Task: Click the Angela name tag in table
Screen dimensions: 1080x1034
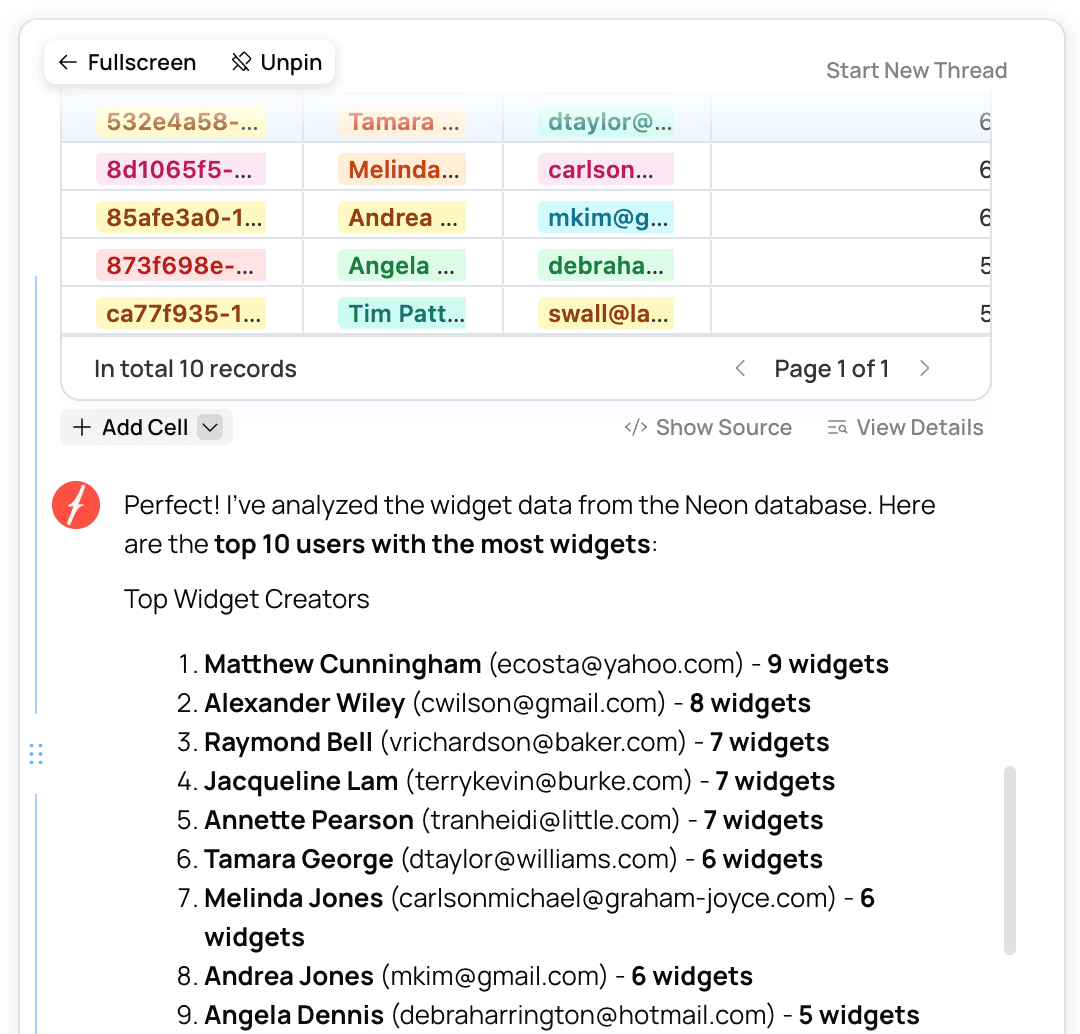Action: click(x=402, y=266)
